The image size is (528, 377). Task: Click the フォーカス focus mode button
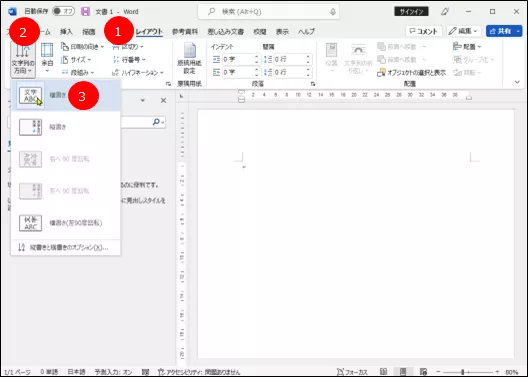pos(352,372)
